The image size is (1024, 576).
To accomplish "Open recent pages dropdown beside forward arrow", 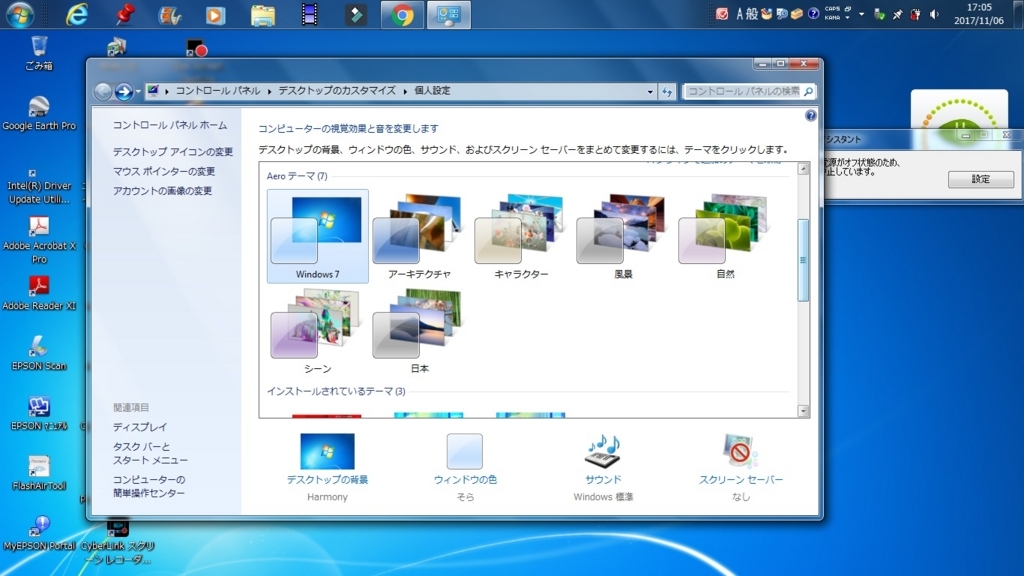I will [x=138, y=91].
